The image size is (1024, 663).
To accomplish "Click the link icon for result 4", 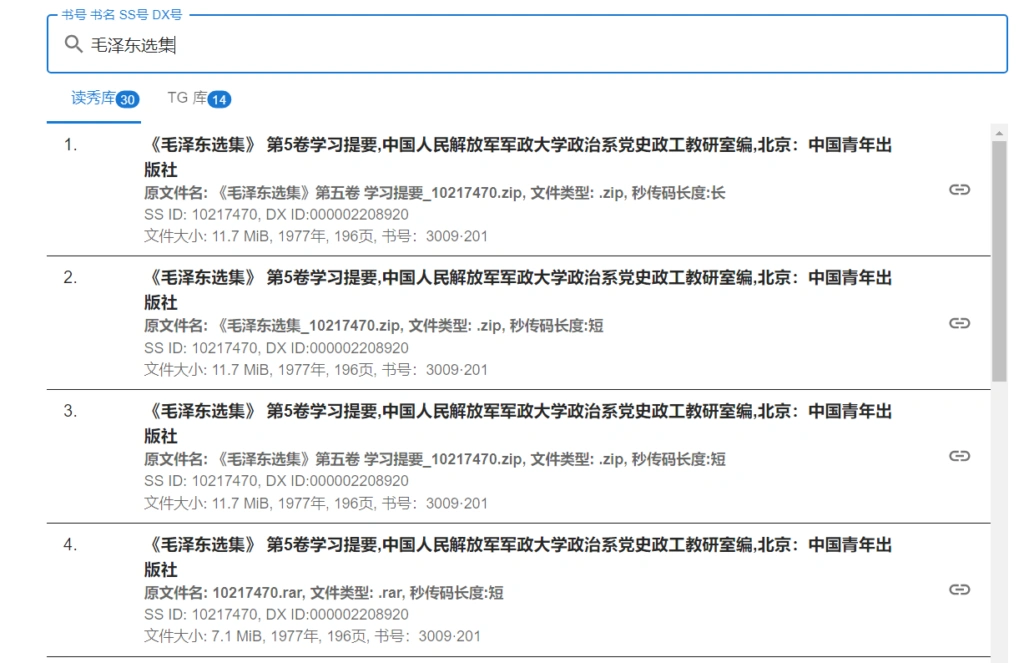I will (x=959, y=589).
